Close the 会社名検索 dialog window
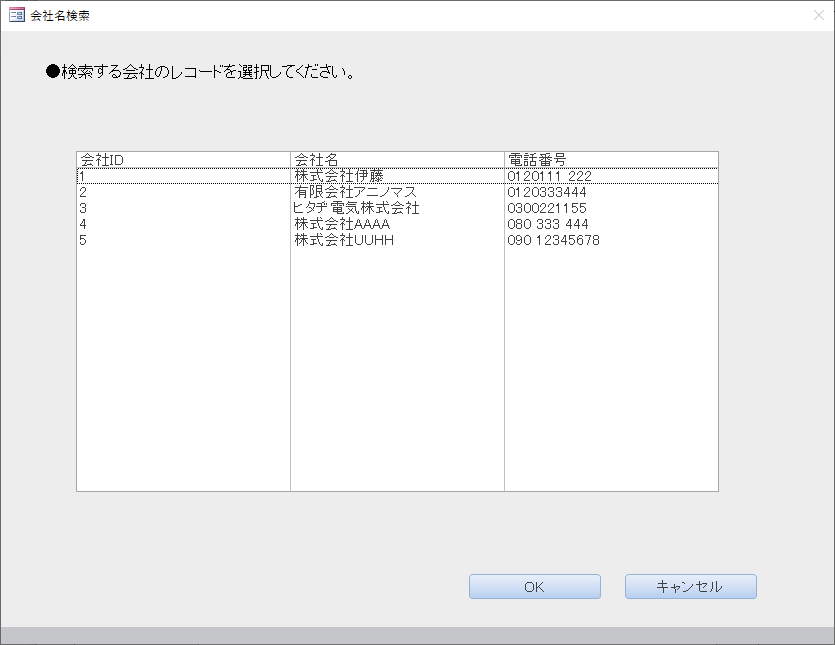Screen dimensions: 835x645 (818, 16)
